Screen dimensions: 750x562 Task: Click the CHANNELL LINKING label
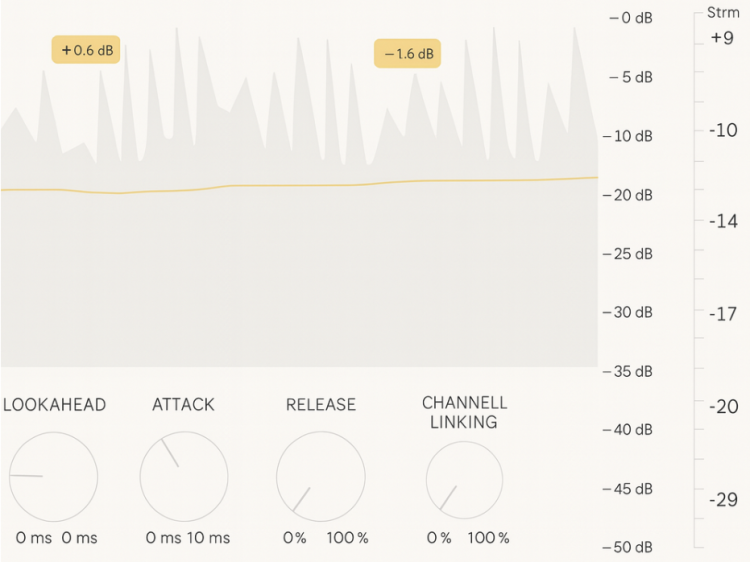tap(464, 412)
